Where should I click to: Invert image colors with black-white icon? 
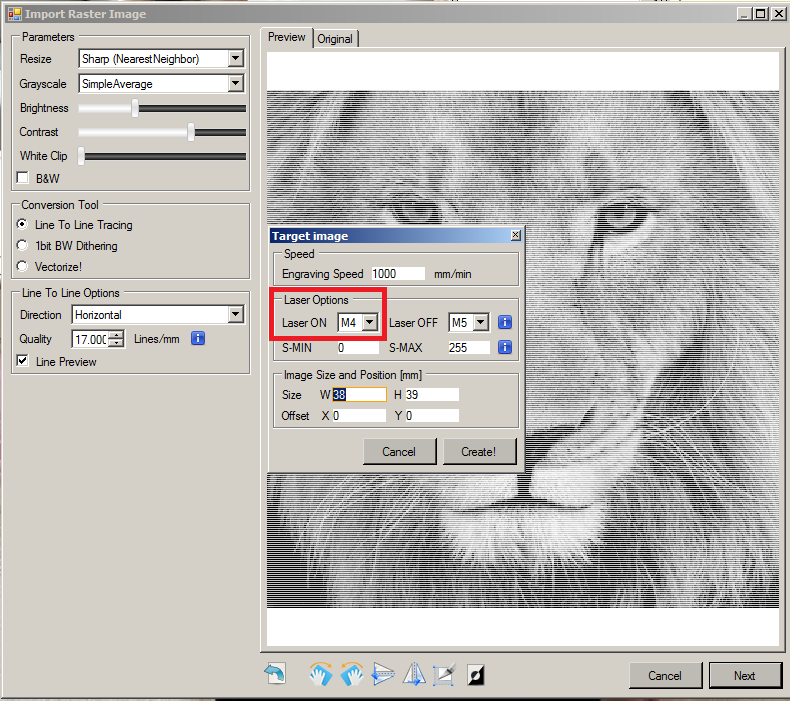pyautogui.click(x=476, y=675)
